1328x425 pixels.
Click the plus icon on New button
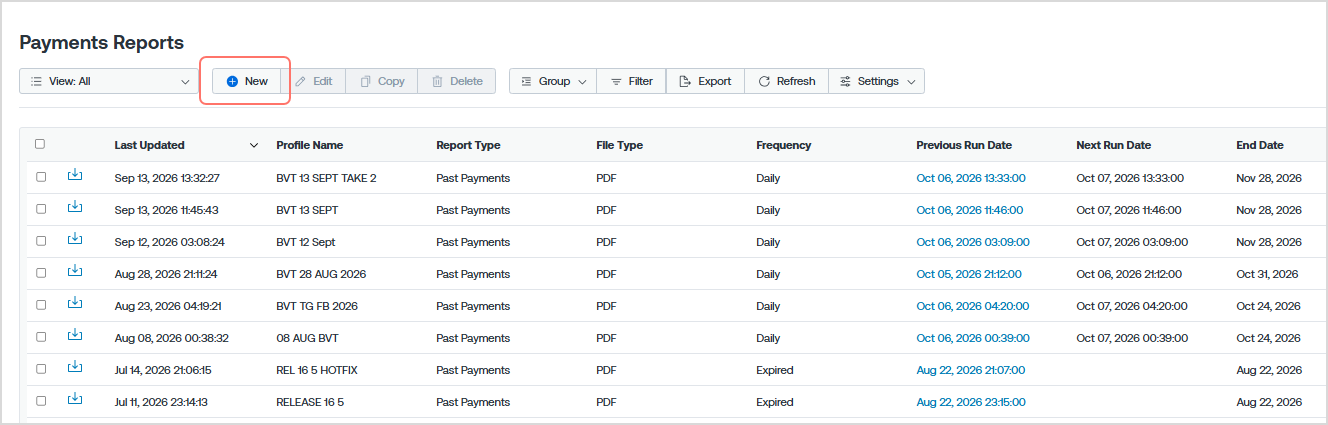(x=232, y=81)
